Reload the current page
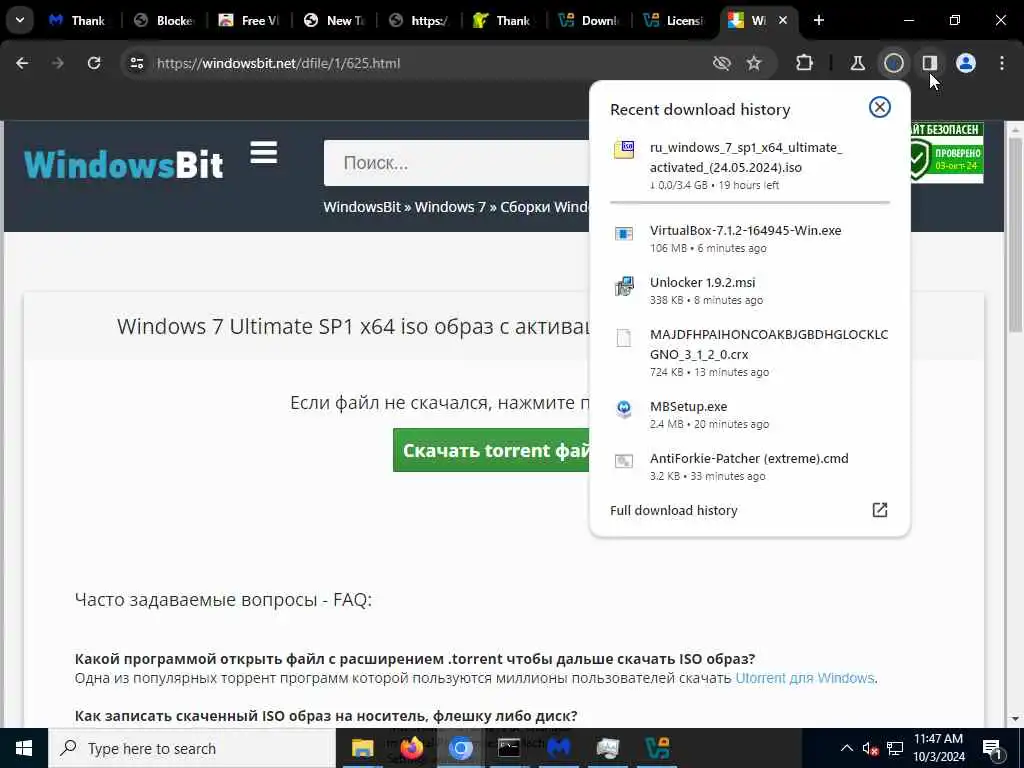This screenshot has width=1024, height=768. point(94,63)
